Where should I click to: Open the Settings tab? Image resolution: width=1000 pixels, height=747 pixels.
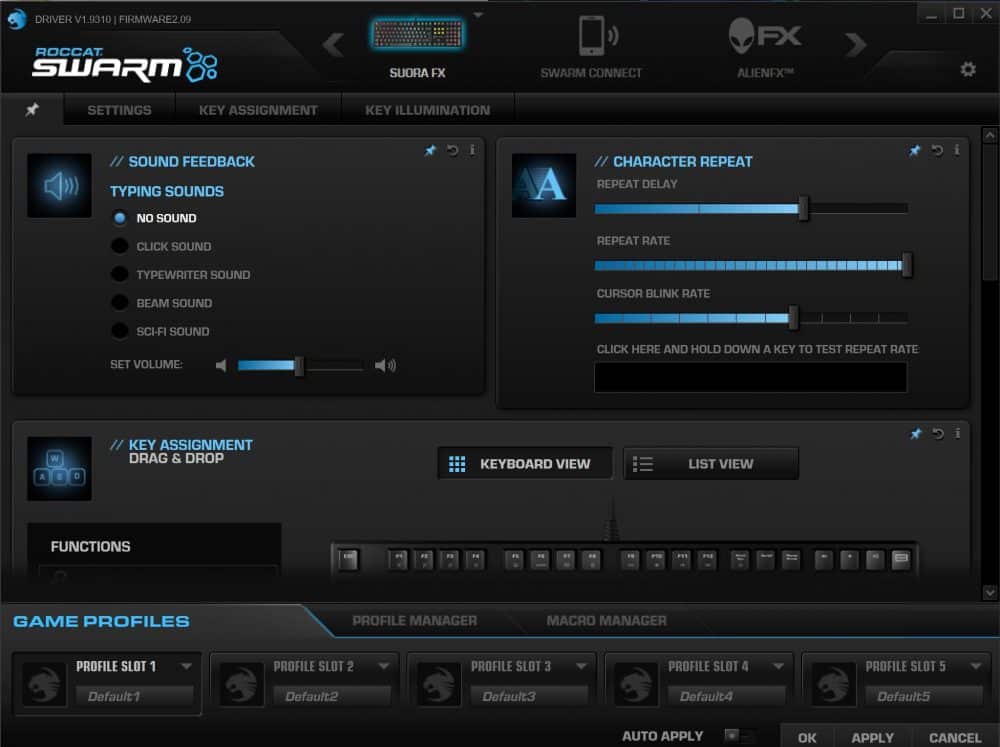[x=119, y=110]
